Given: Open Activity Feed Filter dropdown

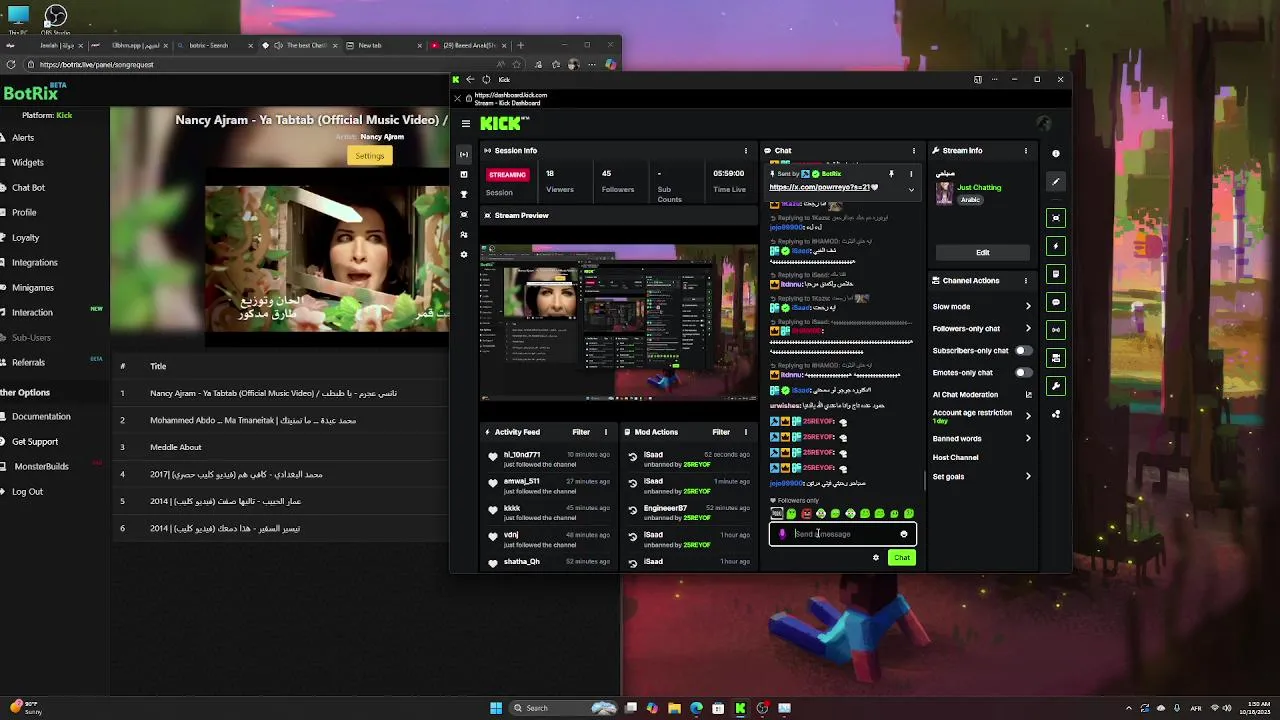Looking at the screenshot, I should point(581,432).
